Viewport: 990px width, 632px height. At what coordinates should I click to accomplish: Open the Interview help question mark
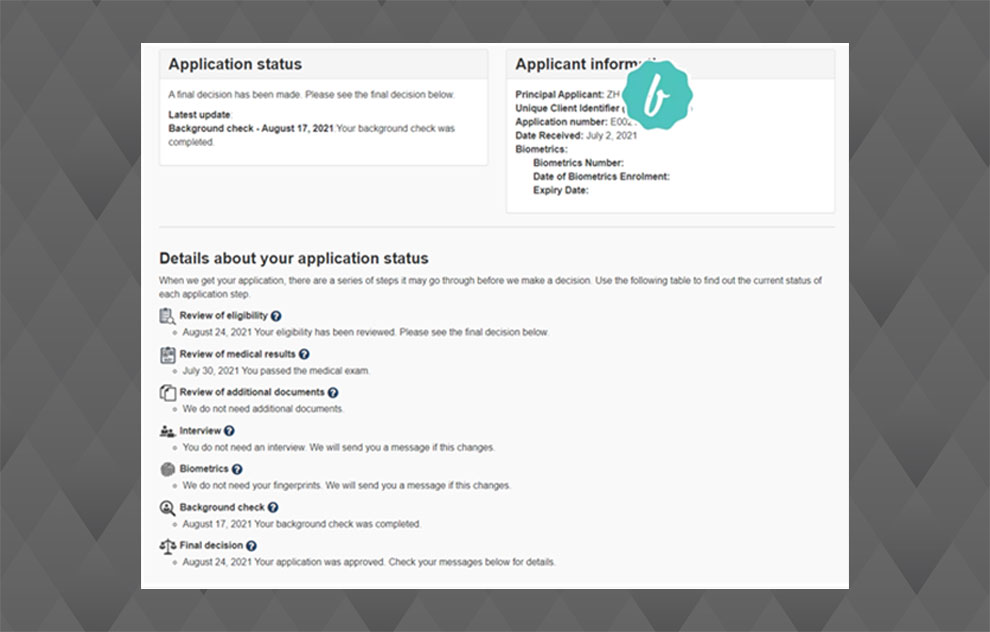point(229,431)
